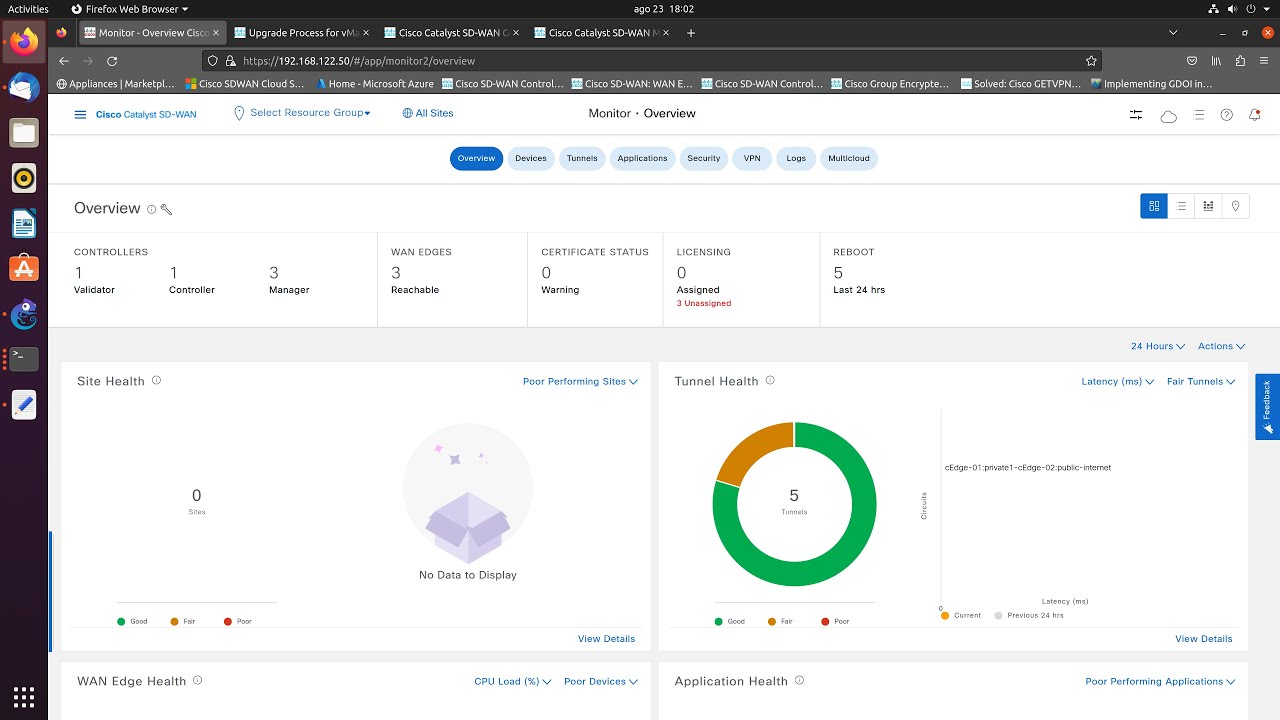Open the Cisco SDWAN Cloud bookmark
The image size is (1280, 720).
[245, 84]
